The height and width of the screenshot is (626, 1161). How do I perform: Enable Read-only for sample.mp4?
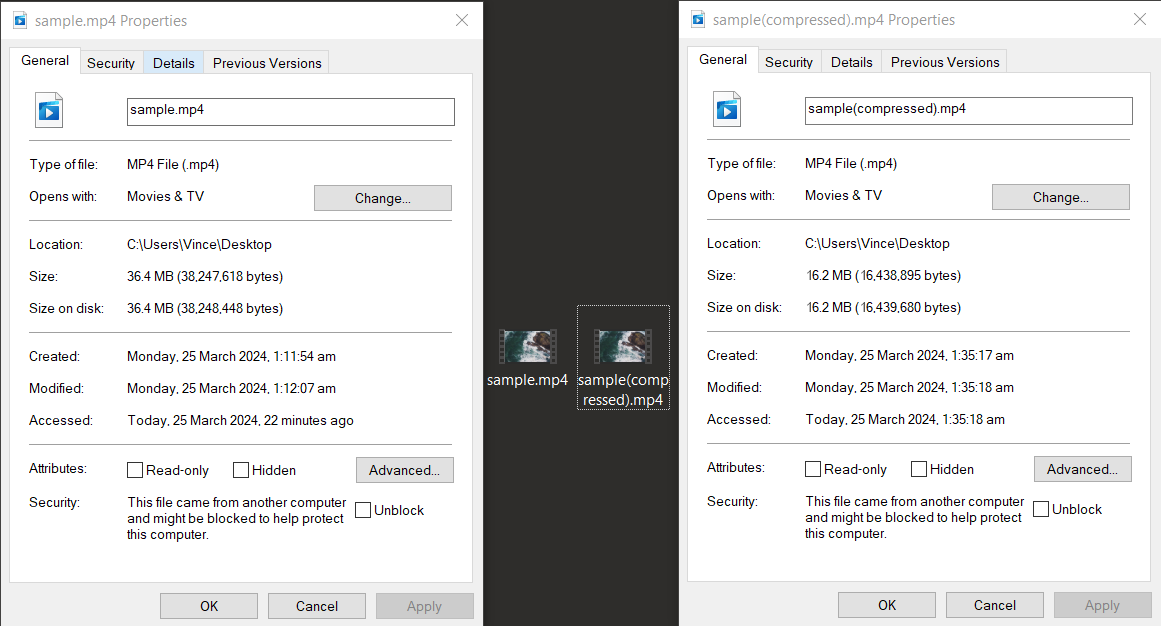[x=135, y=469]
